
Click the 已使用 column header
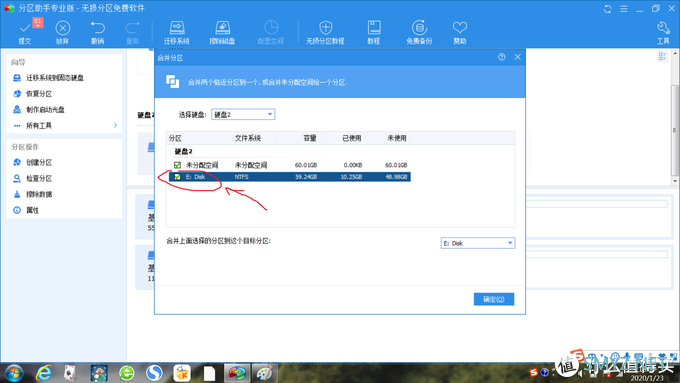[352, 138]
